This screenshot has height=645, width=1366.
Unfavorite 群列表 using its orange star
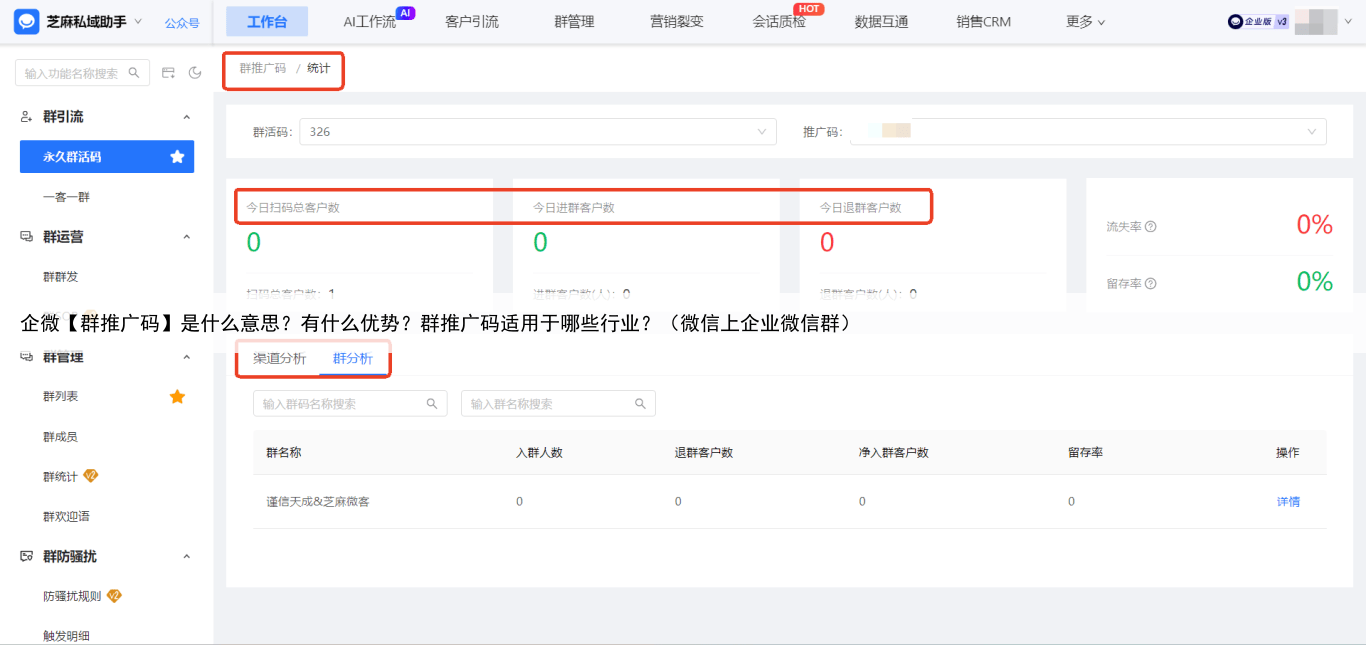point(177,397)
